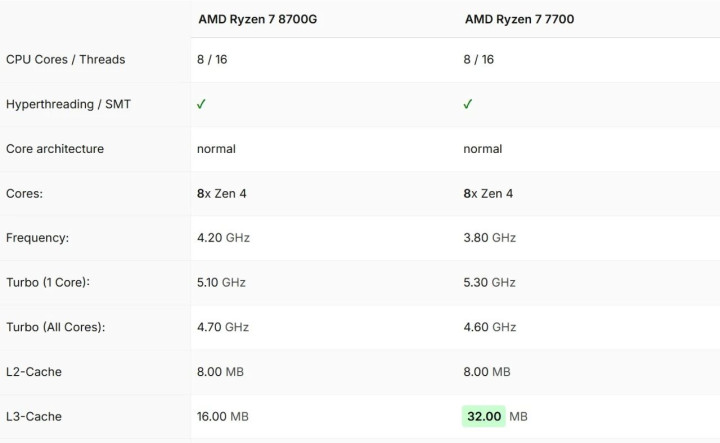Click the 8x Zen 4 cell for 8700G

coord(222,193)
